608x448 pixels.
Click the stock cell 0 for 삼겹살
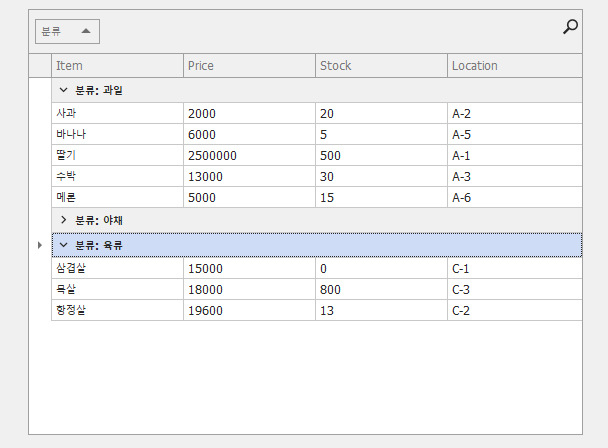pos(382,268)
